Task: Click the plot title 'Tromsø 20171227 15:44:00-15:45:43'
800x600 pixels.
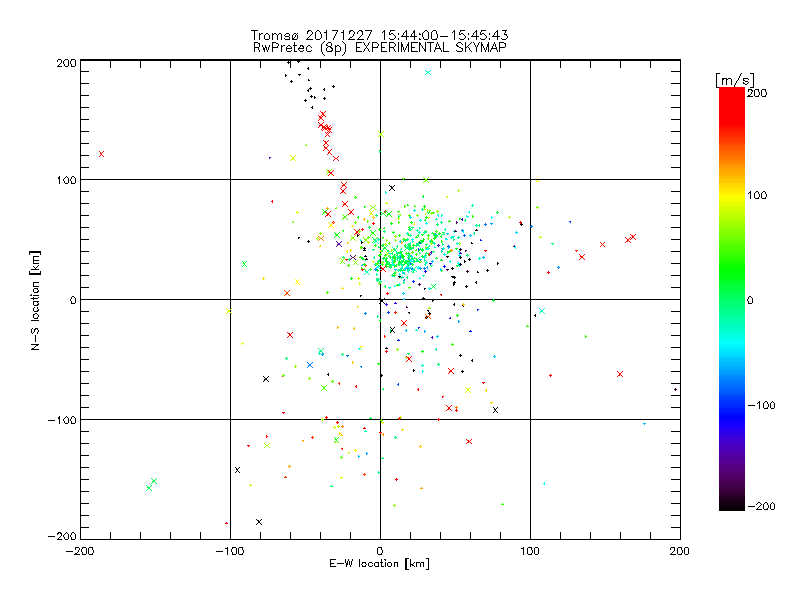Action: tap(380, 35)
